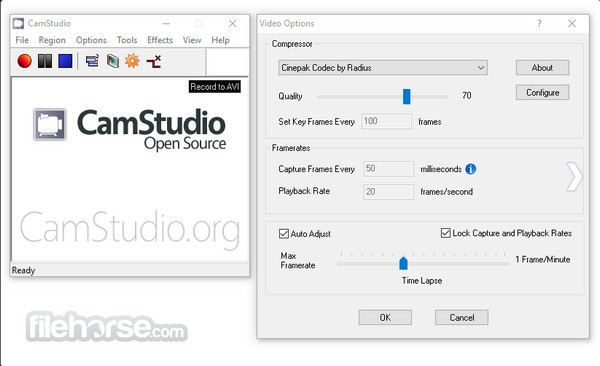Open video annotations orange sun icon
This screenshot has height=366, width=600.
point(132,61)
